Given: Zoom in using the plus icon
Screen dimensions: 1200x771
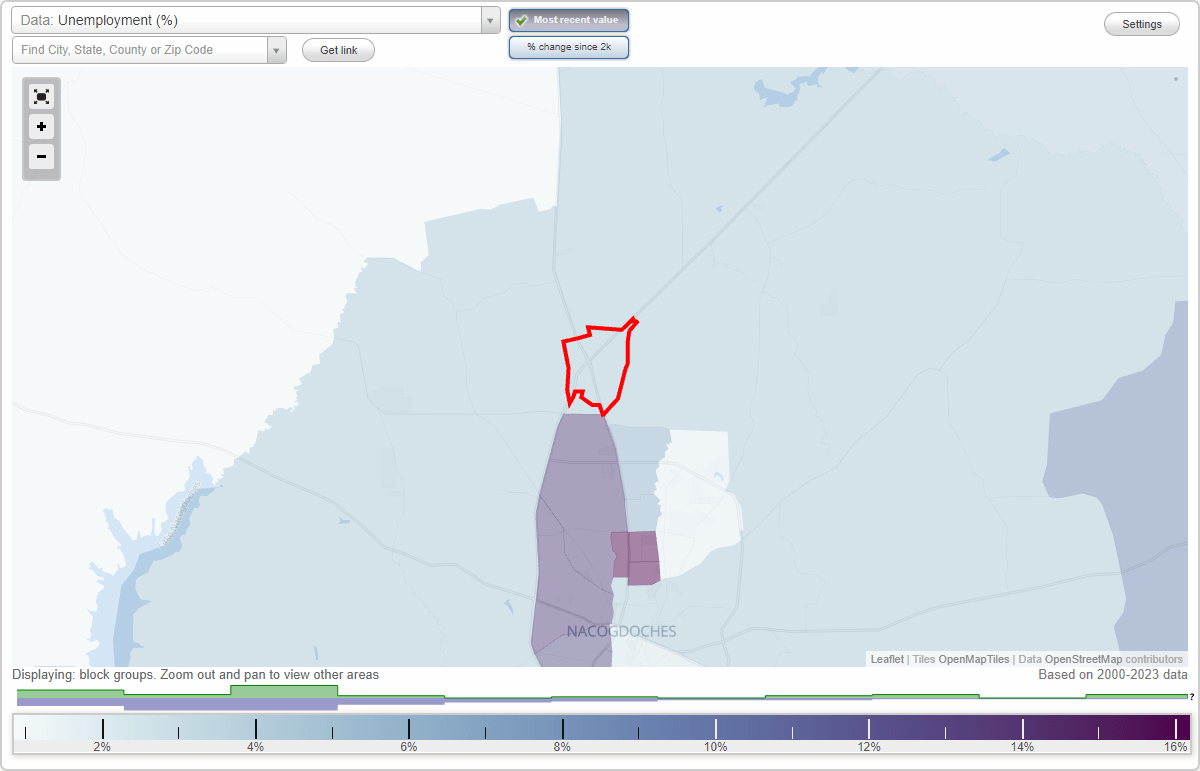Looking at the screenshot, I should [x=41, y=127].
